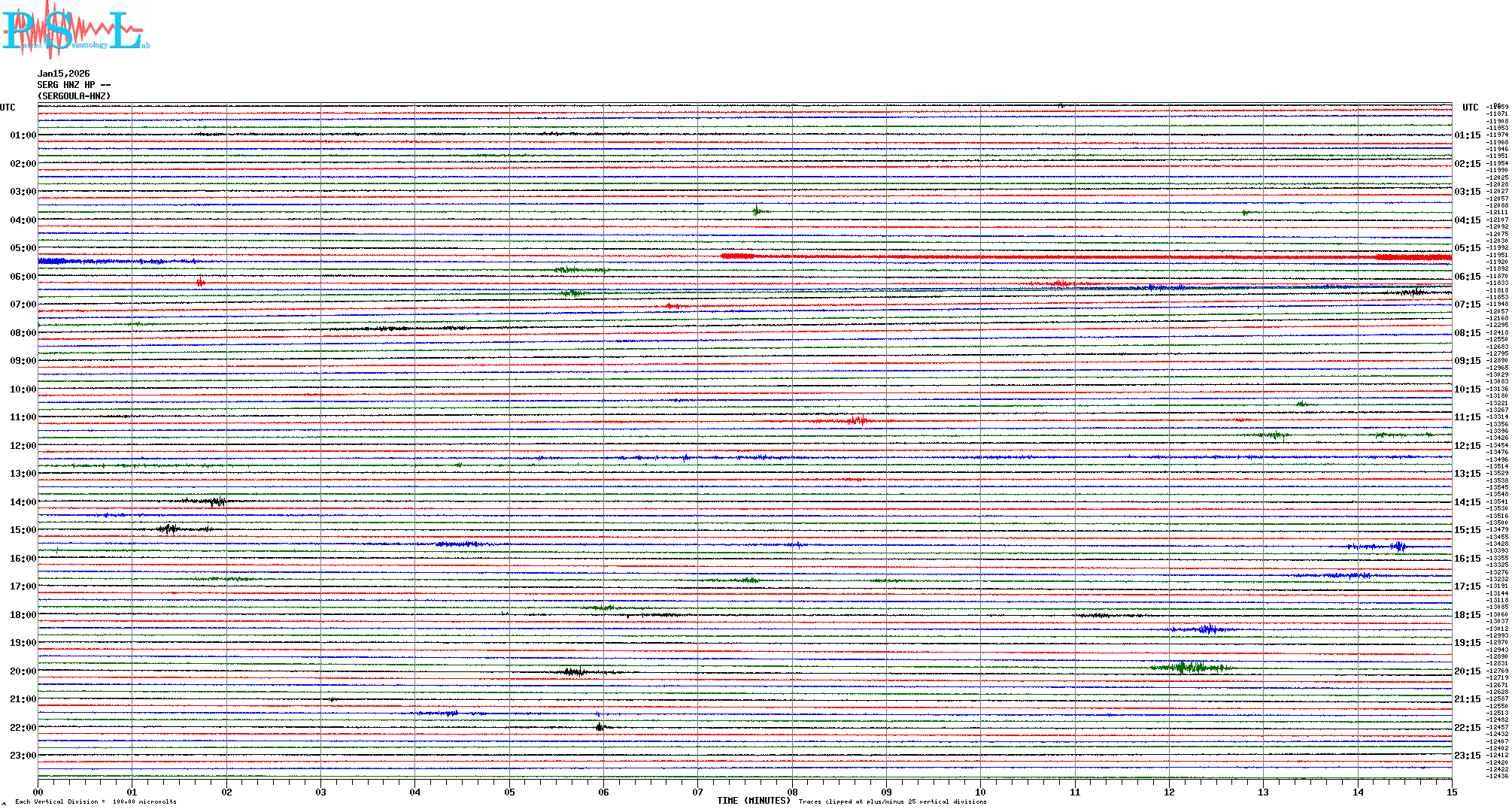Click minute 08 tick label on bottom axis
This screenshot has height=812, width=1512.
(792, 792)
